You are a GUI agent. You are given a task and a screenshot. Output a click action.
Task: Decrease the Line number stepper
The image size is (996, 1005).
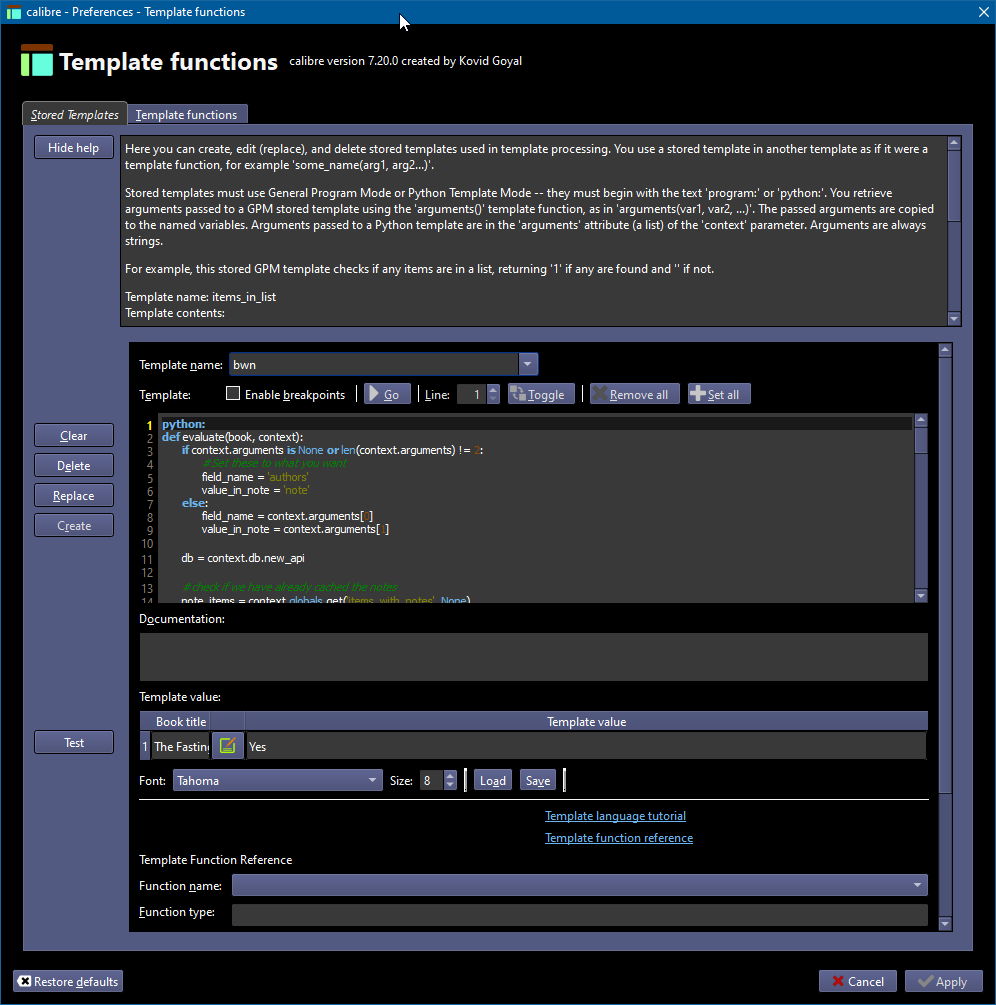(x=493, y=399)
